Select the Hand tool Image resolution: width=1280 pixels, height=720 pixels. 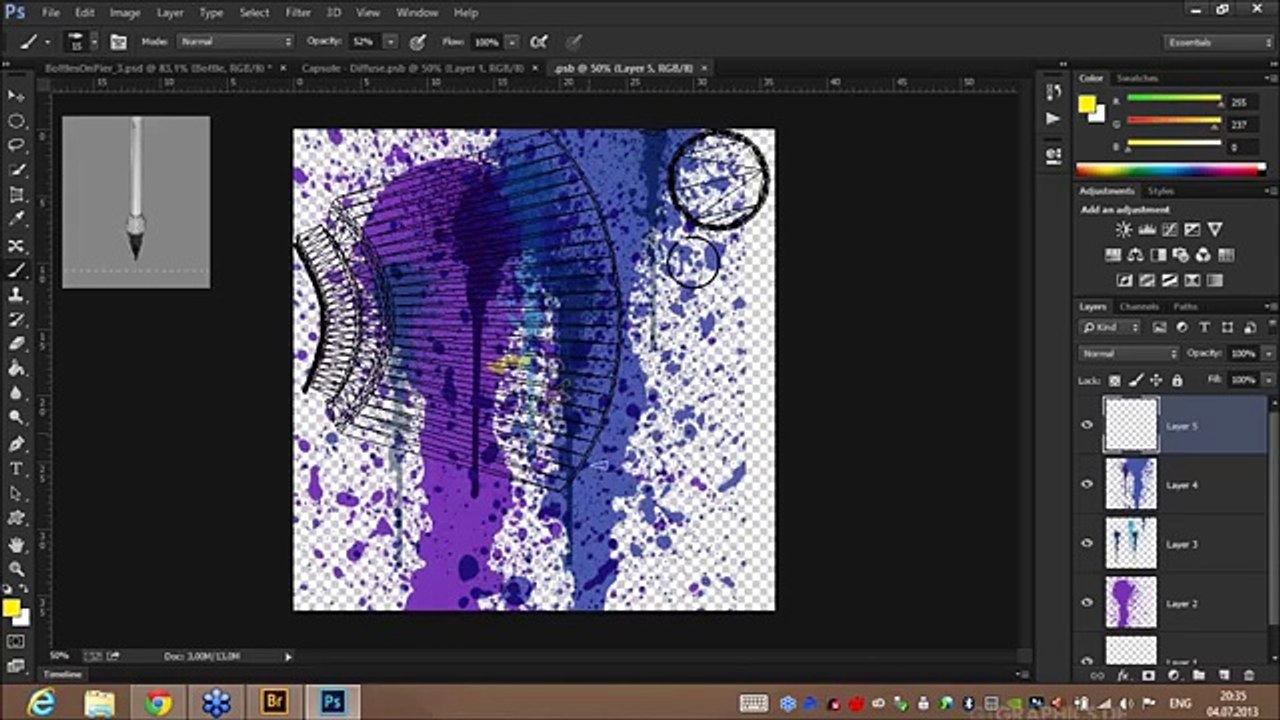click(17, 544)
